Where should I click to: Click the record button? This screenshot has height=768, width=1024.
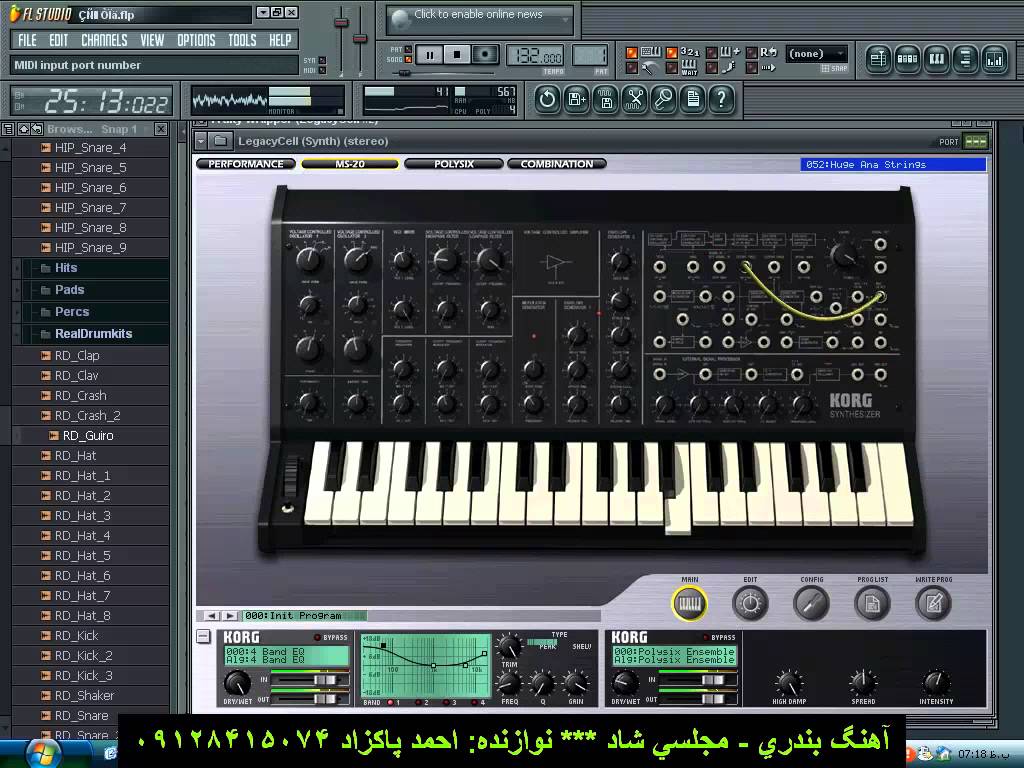485,55
